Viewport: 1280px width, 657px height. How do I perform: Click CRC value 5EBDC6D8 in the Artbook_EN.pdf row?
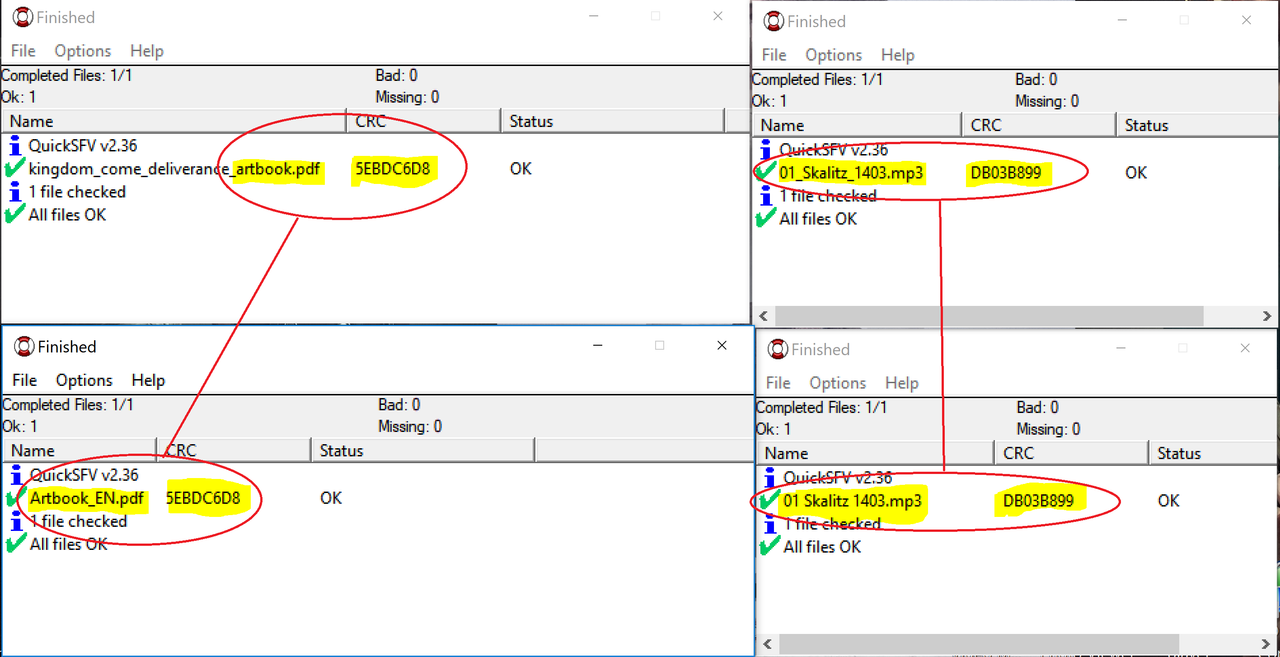tap(203, 498)
